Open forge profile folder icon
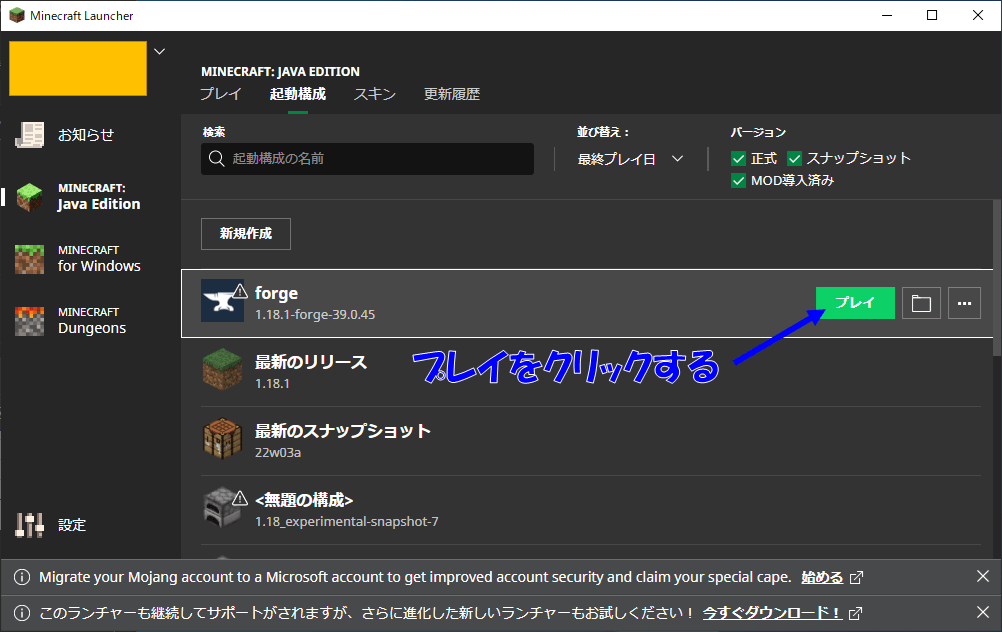Image resolution: width=1002 pixels, height=632 pixels. point(921,304)
